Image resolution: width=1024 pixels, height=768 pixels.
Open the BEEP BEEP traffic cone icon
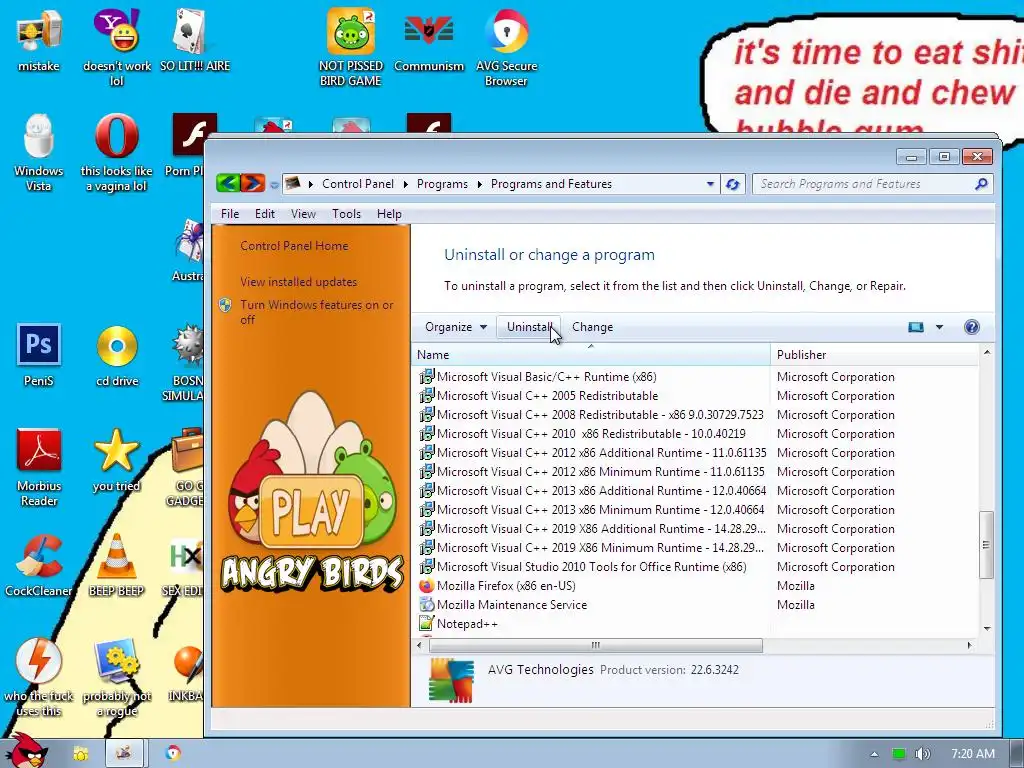(x=117, y=566)
